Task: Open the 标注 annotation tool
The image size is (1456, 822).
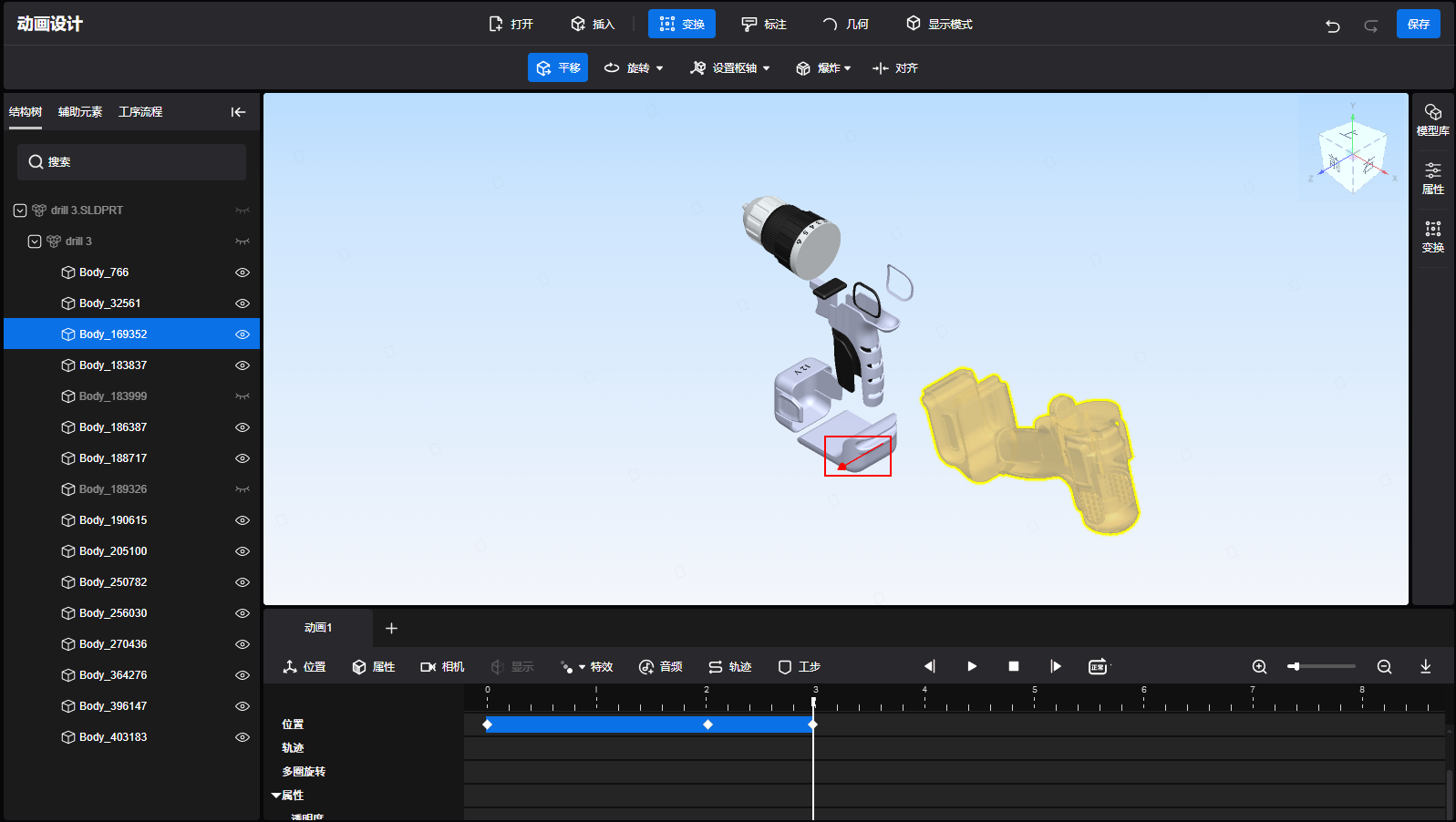Action: click(764, 24)
